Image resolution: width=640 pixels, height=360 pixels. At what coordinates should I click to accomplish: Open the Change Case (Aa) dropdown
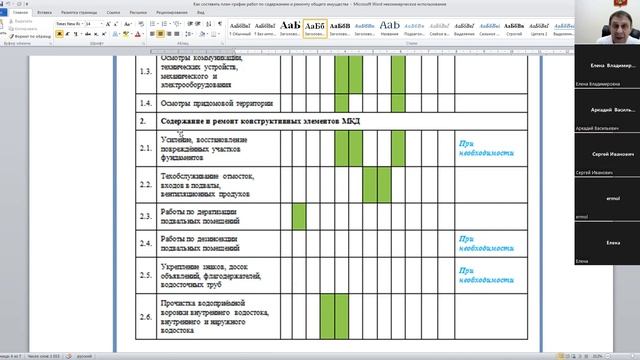click(x=127, y=24)
